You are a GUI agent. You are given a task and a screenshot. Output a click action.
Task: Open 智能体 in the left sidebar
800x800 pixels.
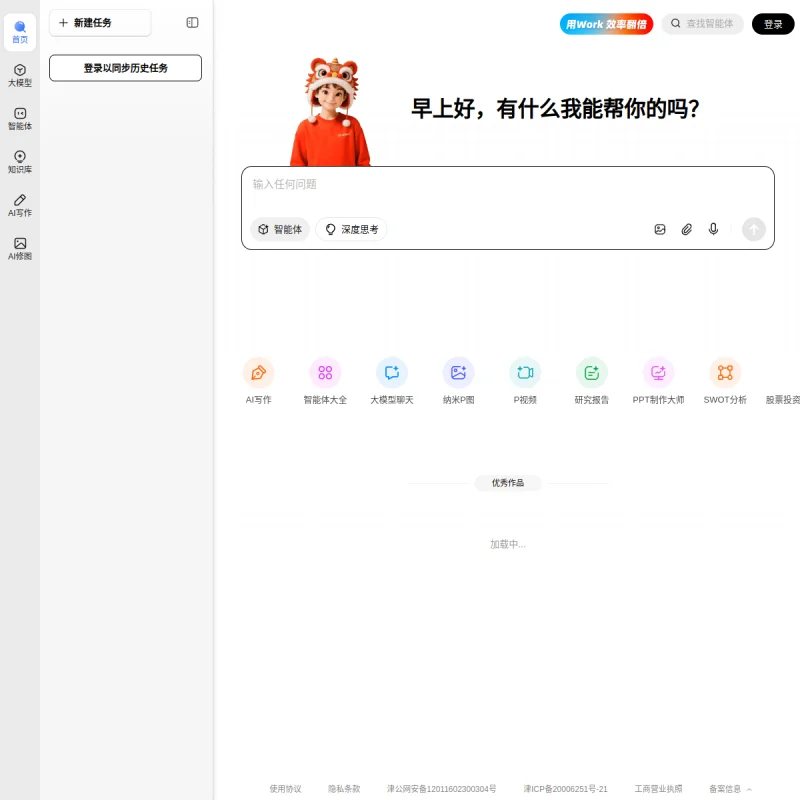coord(20,119)
